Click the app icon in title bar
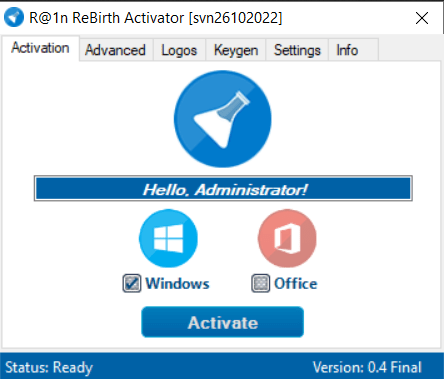Image resolution: width=444 pixels, height=379 pixels. pos(14,17)
